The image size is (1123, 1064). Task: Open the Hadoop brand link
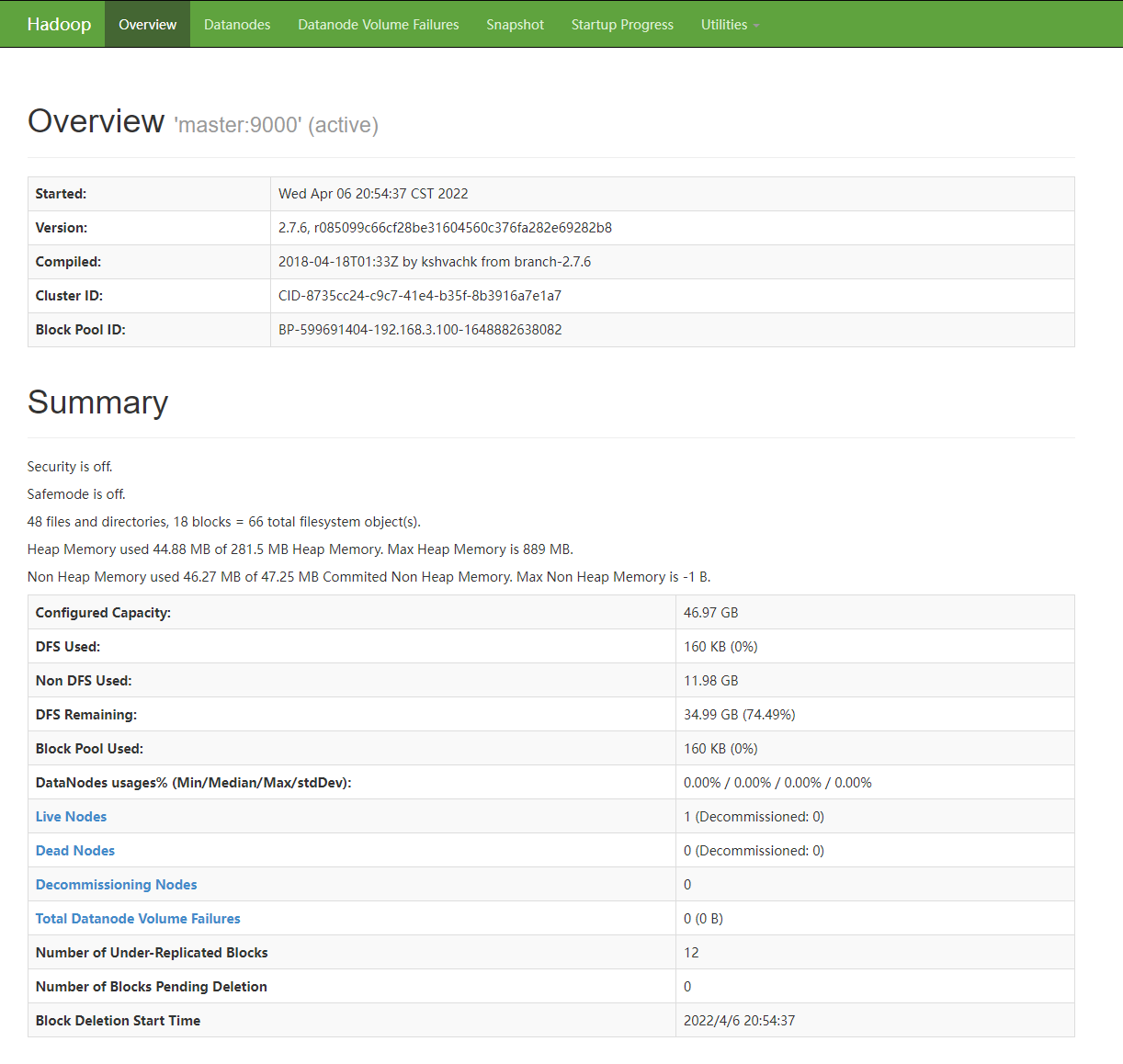point(59,24)
